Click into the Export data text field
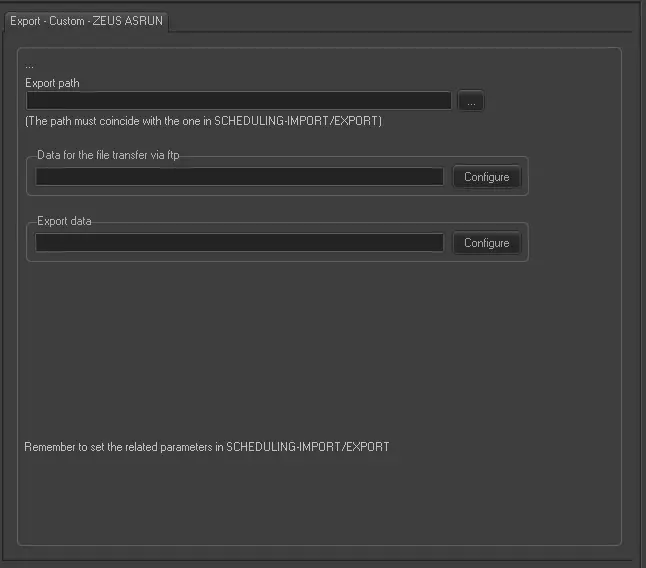 [239, 243]
